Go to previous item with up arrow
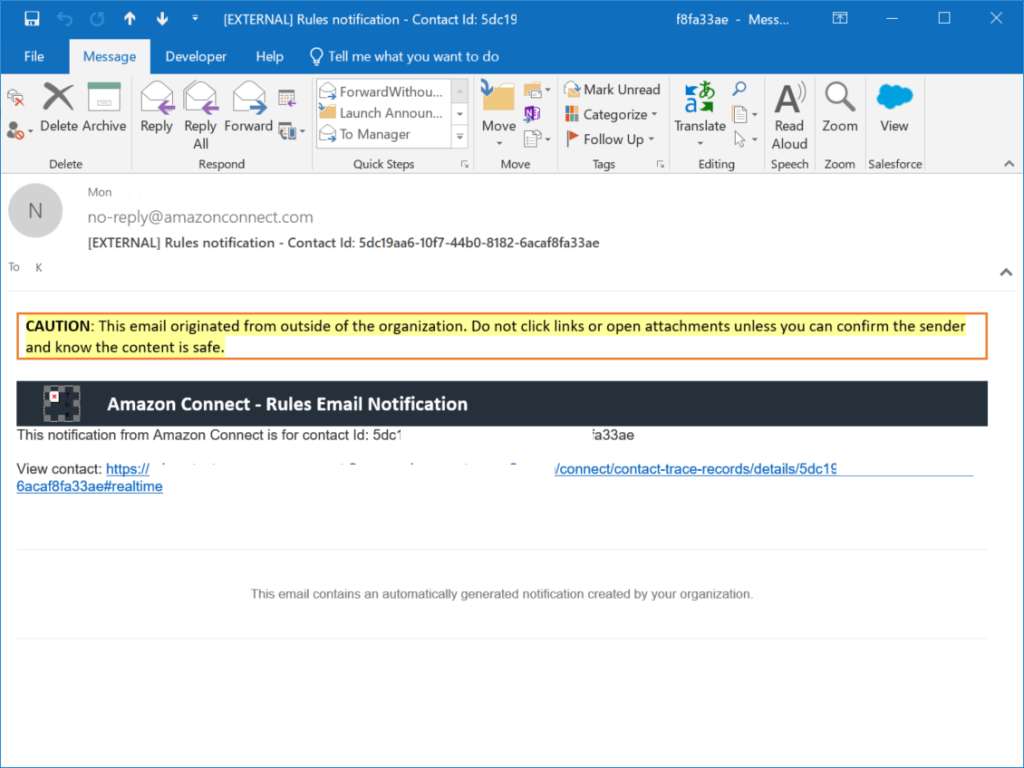 tap(130, 19)
